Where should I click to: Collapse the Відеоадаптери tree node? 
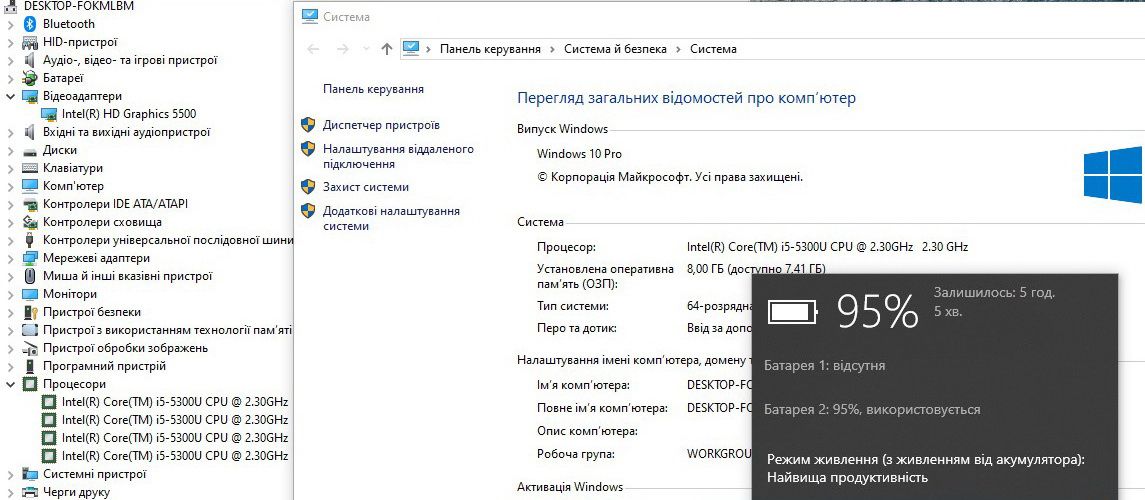pyautogui.click(x=10, y=96)
